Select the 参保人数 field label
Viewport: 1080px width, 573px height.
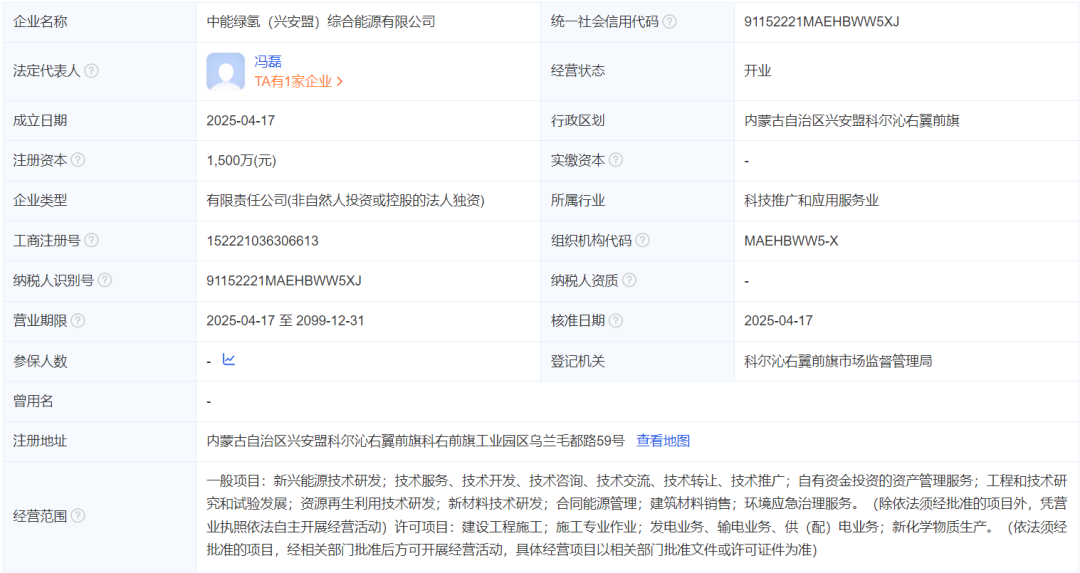40,361
